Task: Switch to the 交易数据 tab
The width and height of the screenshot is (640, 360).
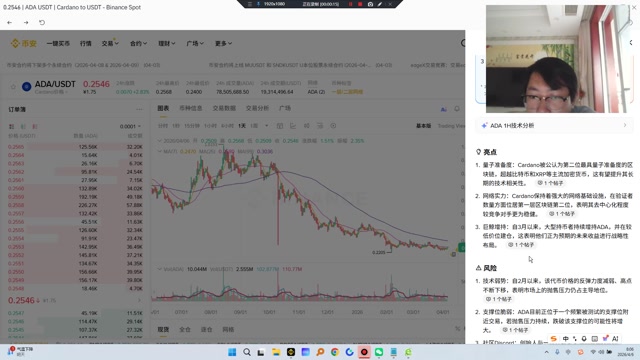Action: click(224, 108)
